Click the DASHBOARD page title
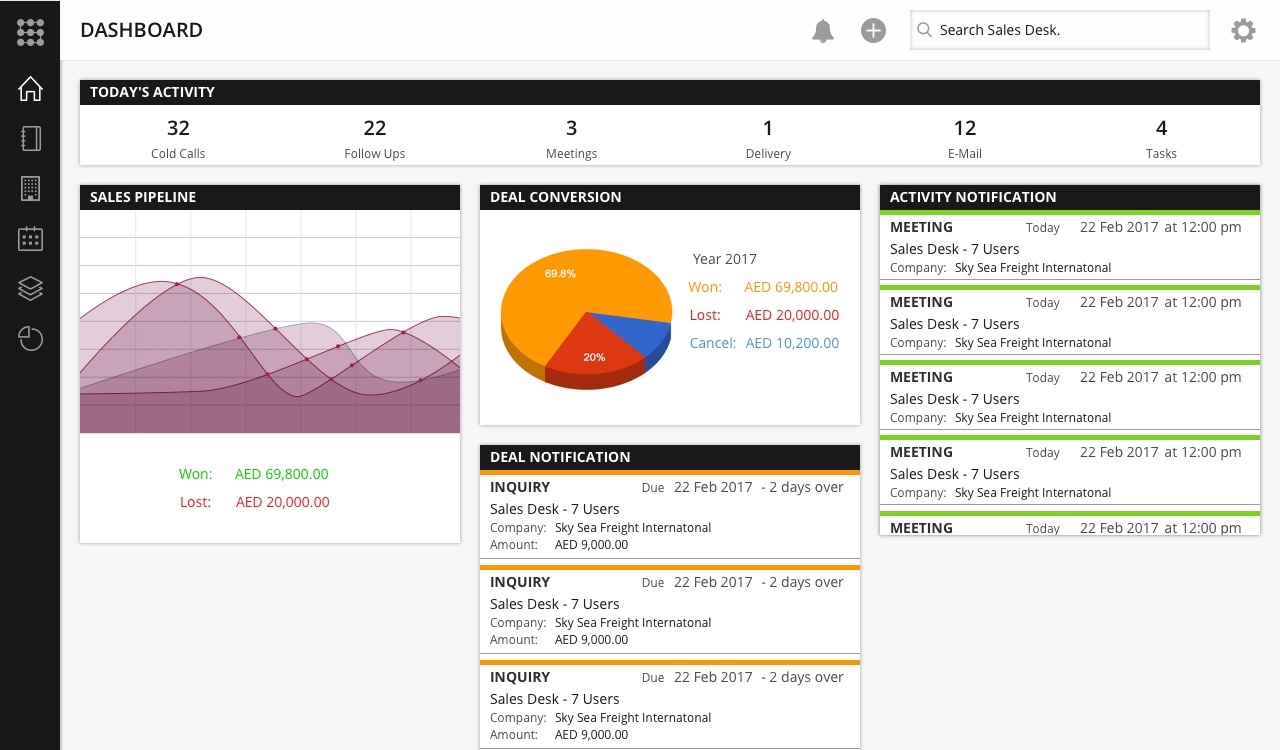The width and height of the screenshot is (1280, 750). 141,30
